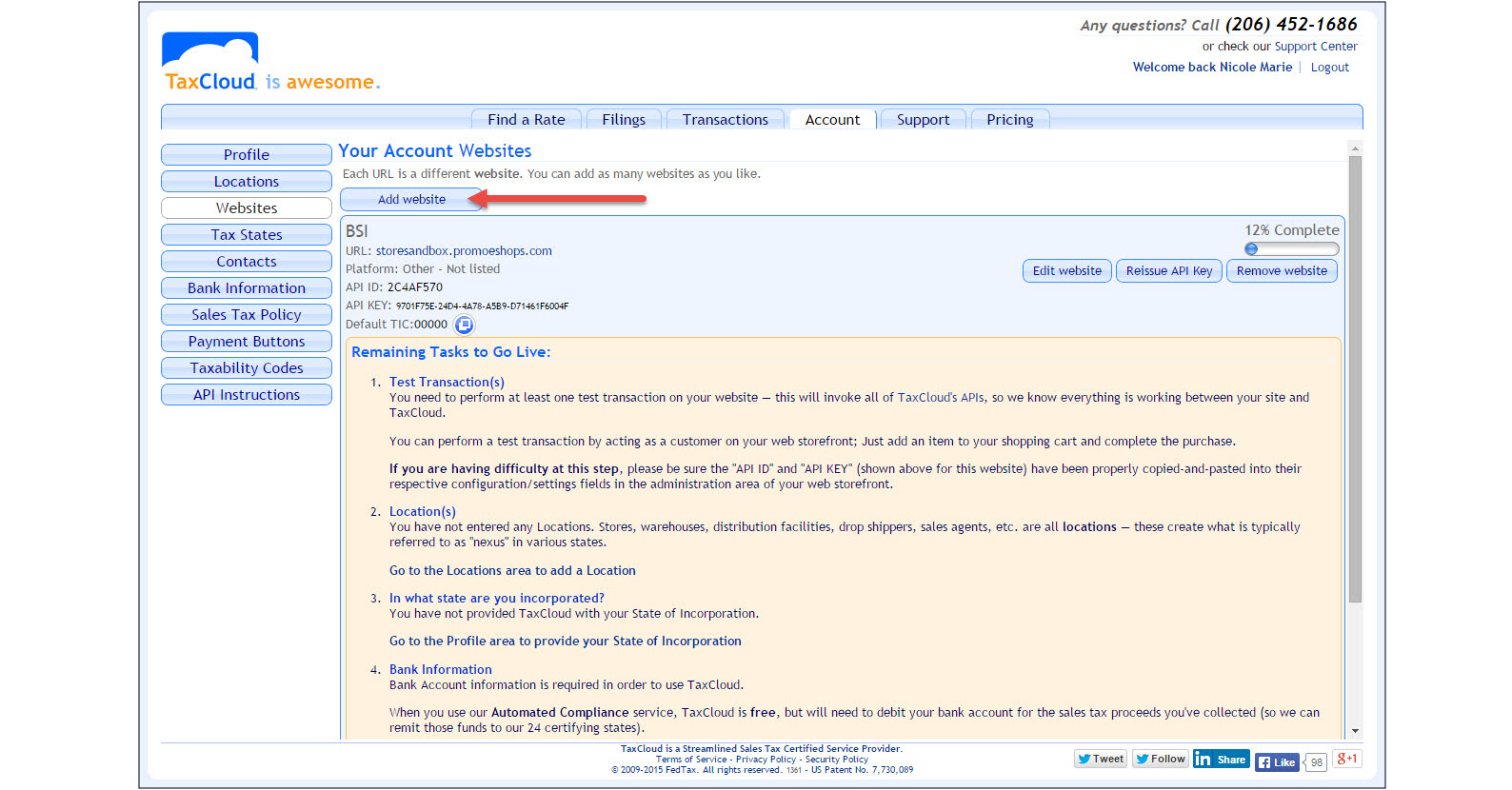Click the storesandbox.promoeshops.com URL text
This screenshot has height=790, width=1512.
[x=464, y=251]
